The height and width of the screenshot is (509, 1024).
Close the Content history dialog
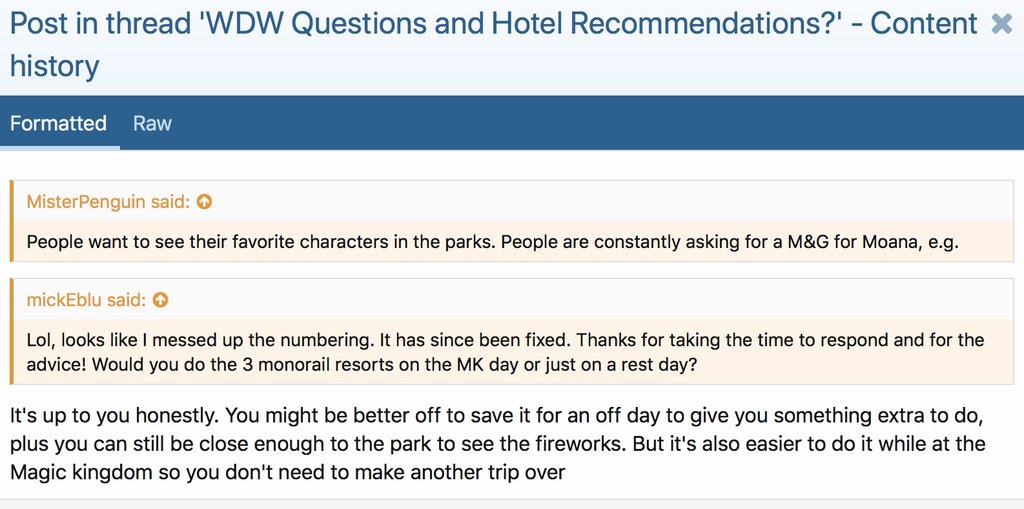click(1001, 24)
